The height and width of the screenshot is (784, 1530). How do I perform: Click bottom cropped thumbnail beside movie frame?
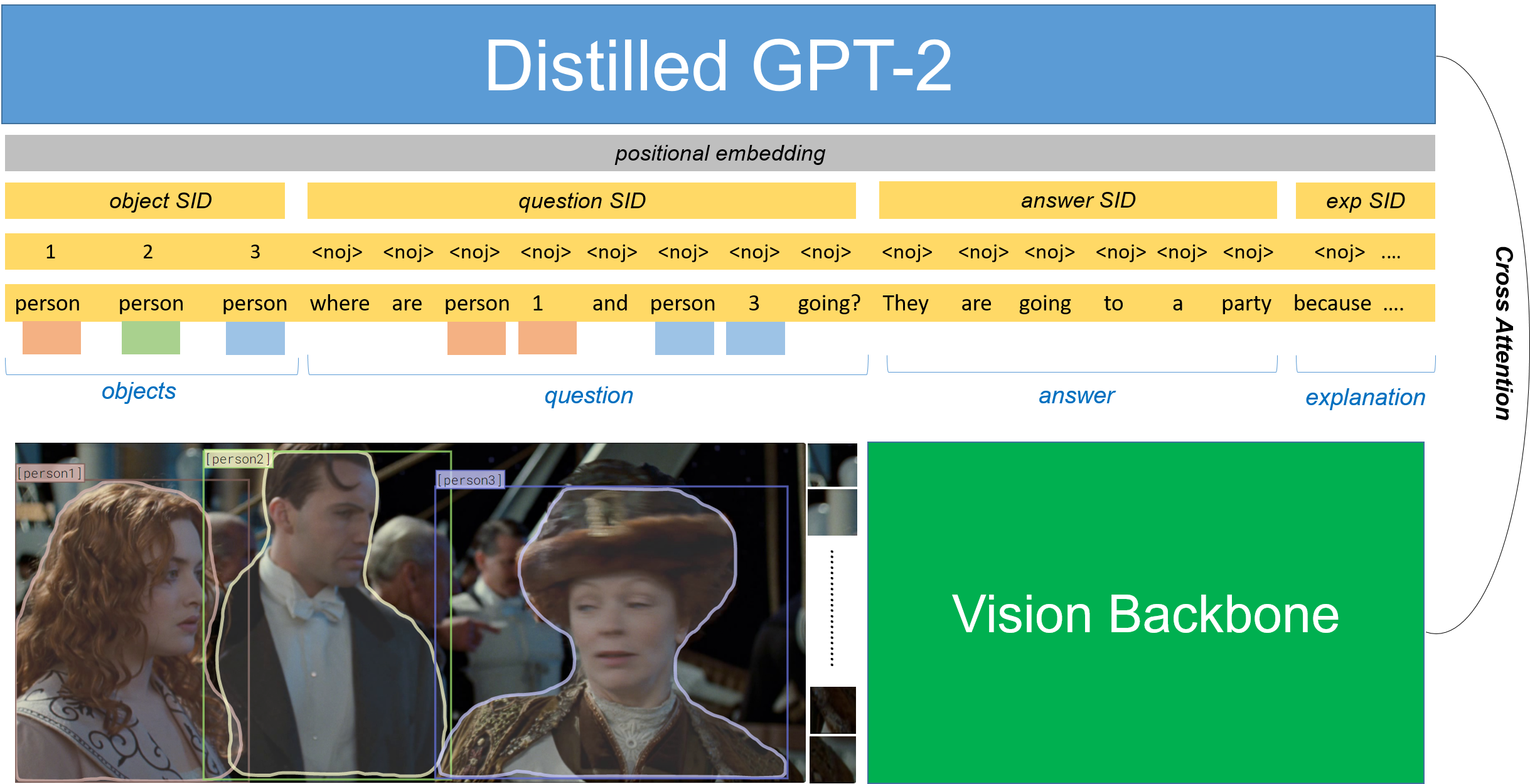click(x=832, y=760)
